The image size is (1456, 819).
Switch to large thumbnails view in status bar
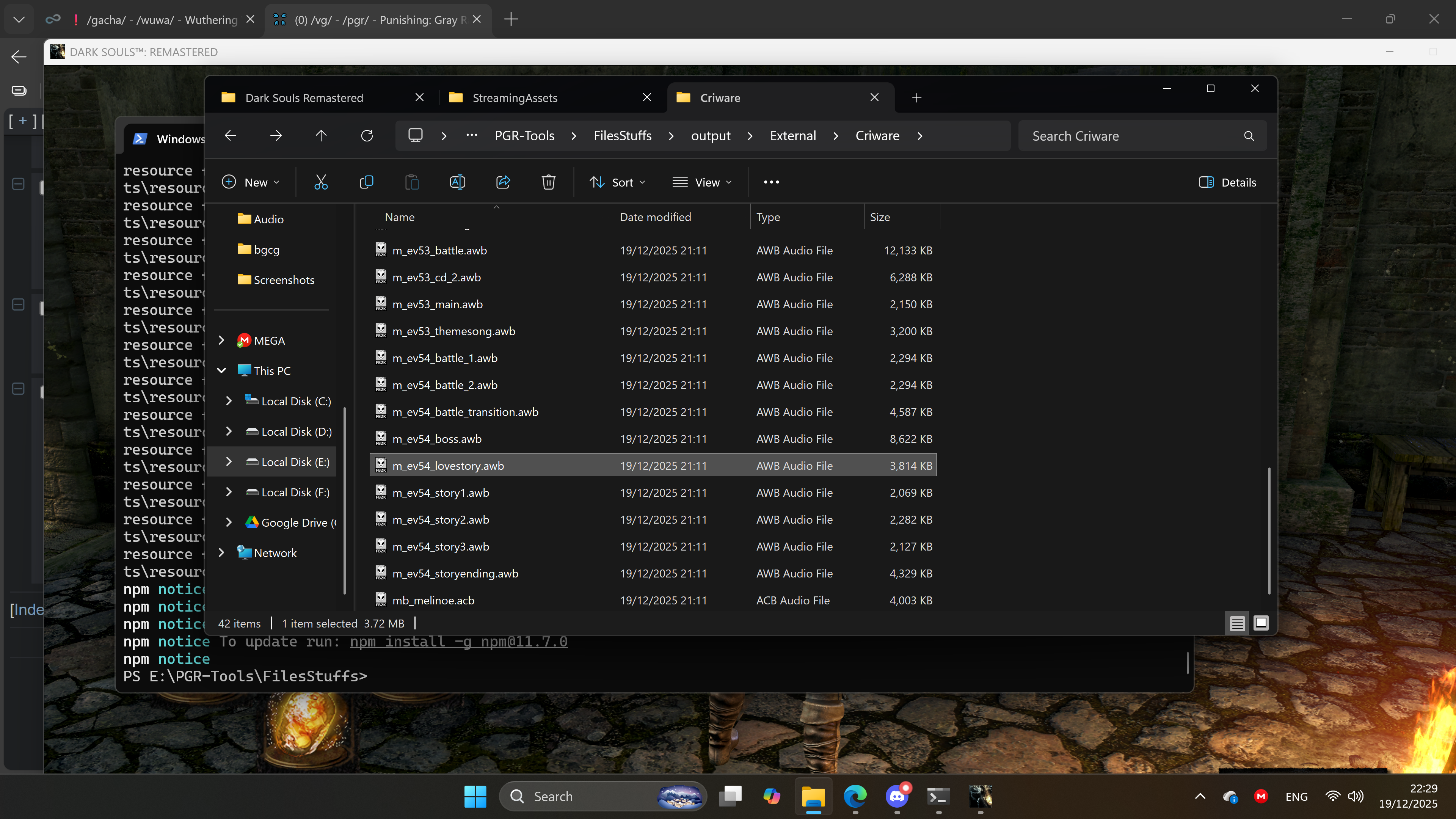1260,623
